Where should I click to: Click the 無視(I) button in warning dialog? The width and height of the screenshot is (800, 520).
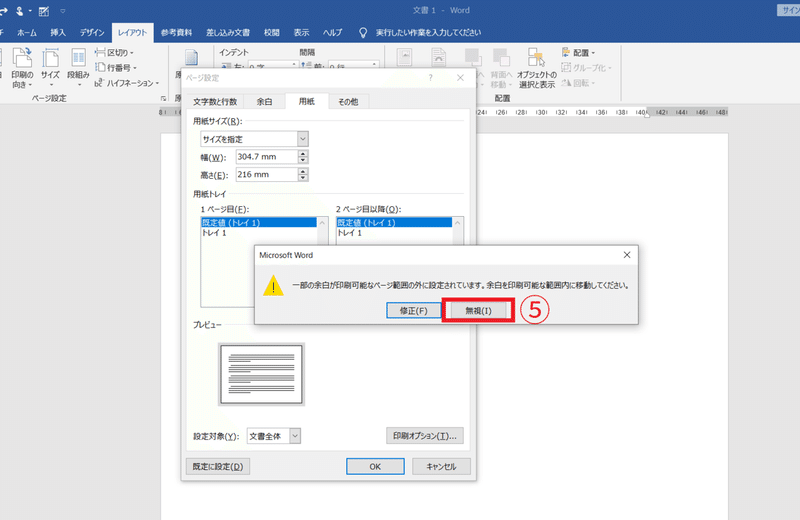click(478, 310)
